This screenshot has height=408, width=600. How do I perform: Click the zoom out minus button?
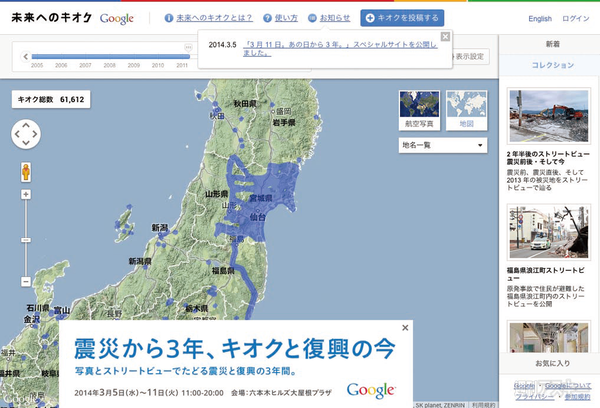click(x=26, y=282)
